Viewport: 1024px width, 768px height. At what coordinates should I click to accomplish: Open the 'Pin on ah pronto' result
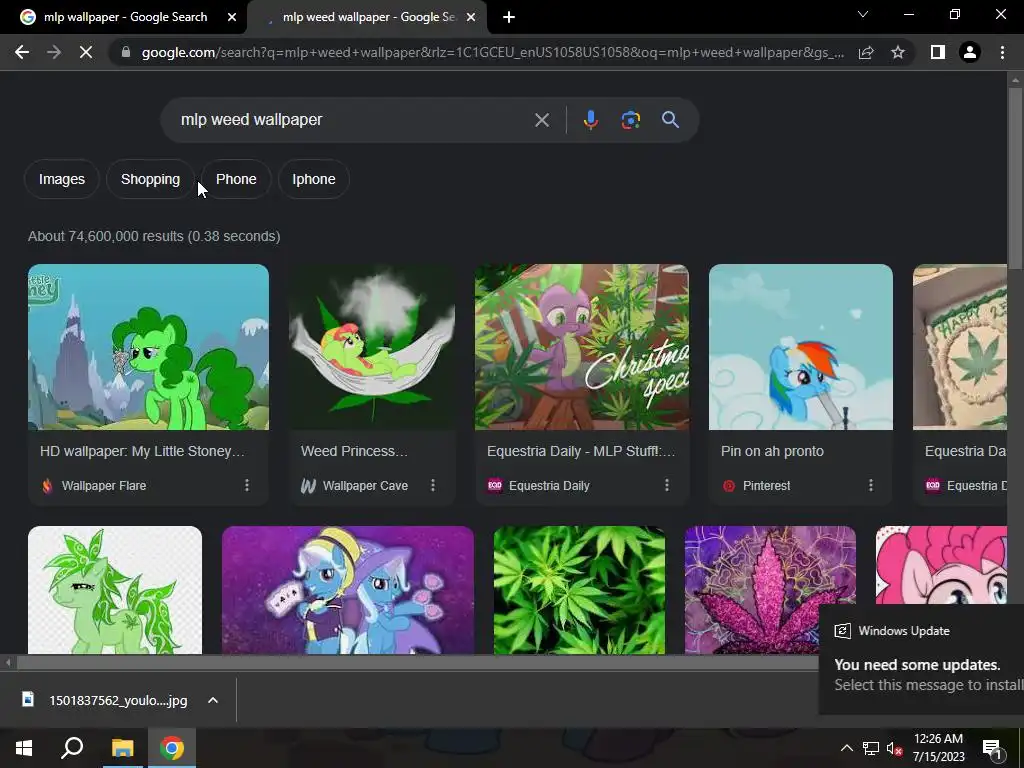772,451
